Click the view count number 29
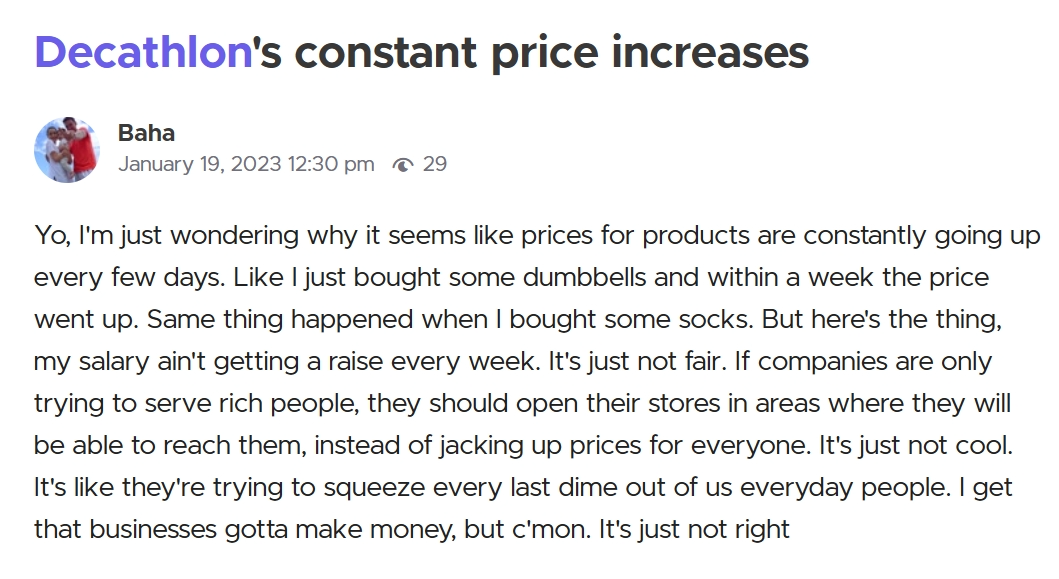Viewport: 1059px width, 579px height. [x=435, y=164]
